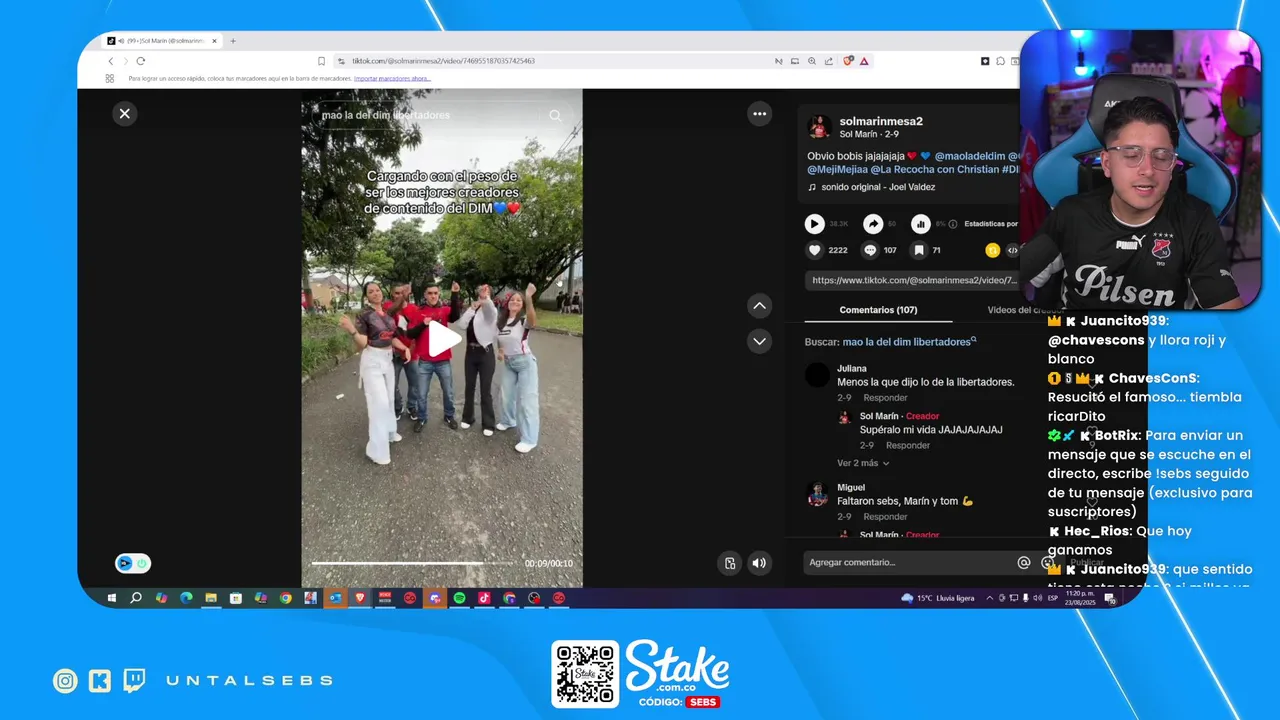Click the video URL copy field
1280x720 pixels.
pyautogui.click(x=913, y=281)
